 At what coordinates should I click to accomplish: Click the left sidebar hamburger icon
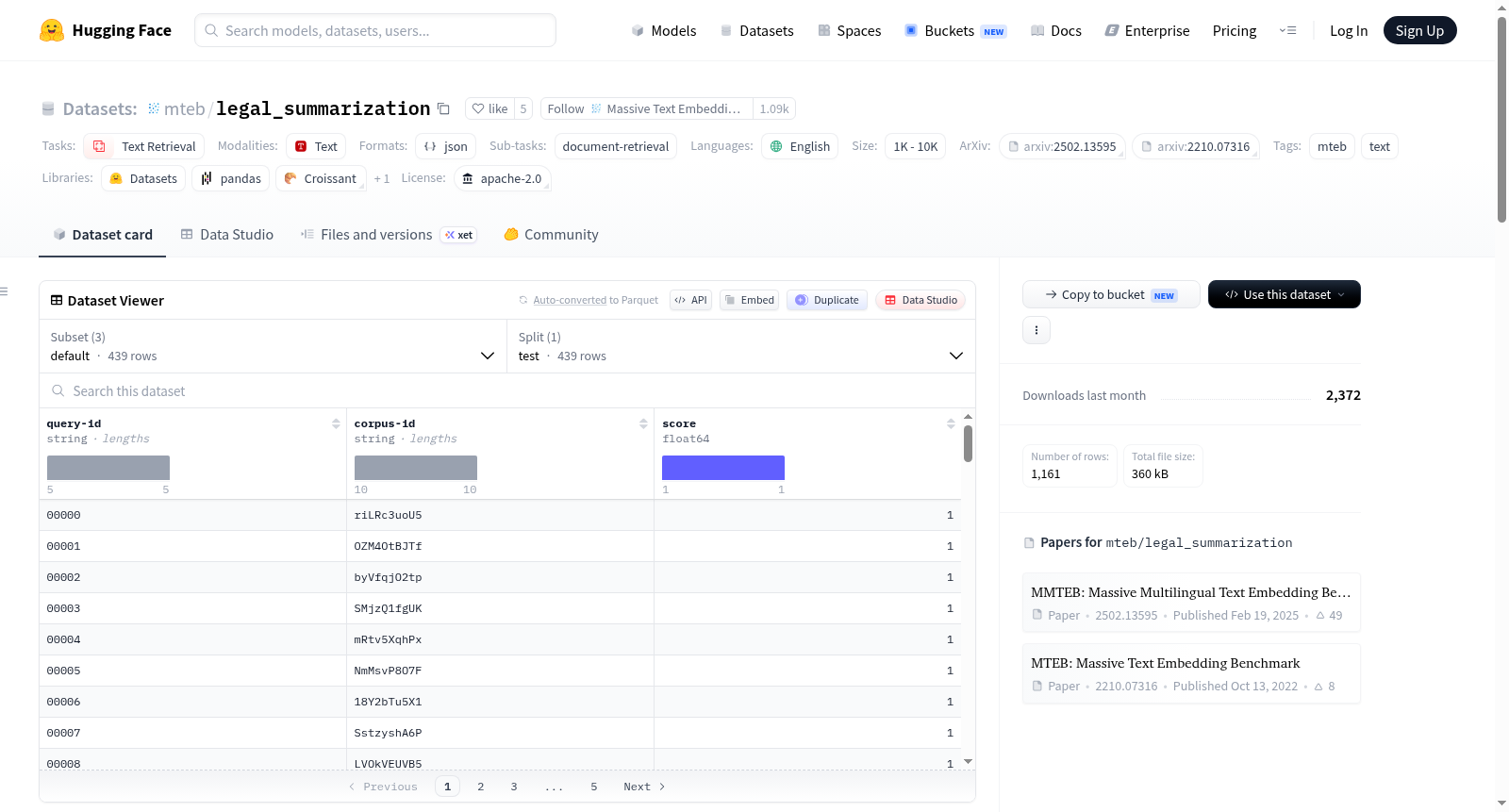(5, 291)
